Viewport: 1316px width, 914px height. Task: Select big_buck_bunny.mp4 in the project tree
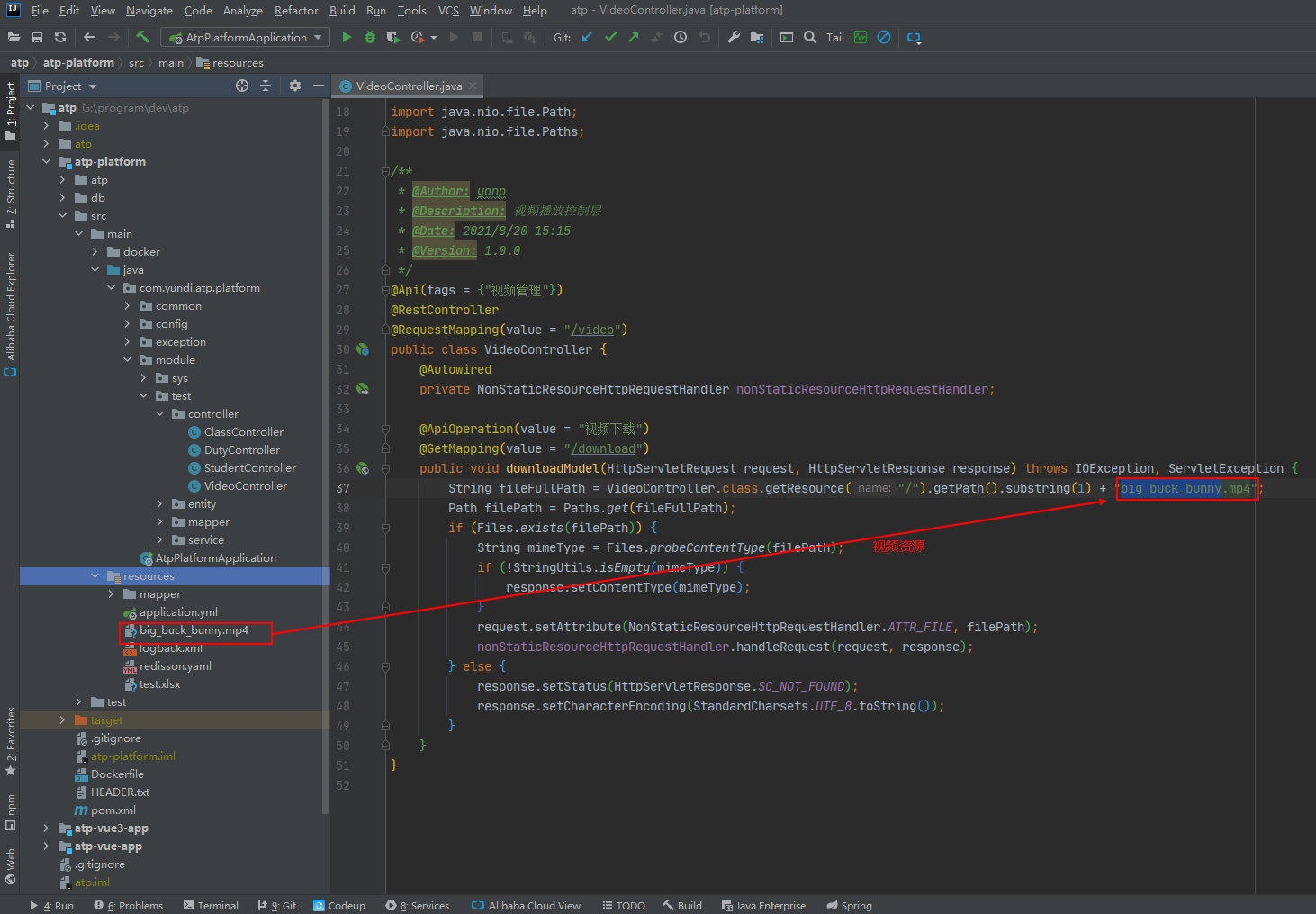pyautogui.click(x=194, y=630)
